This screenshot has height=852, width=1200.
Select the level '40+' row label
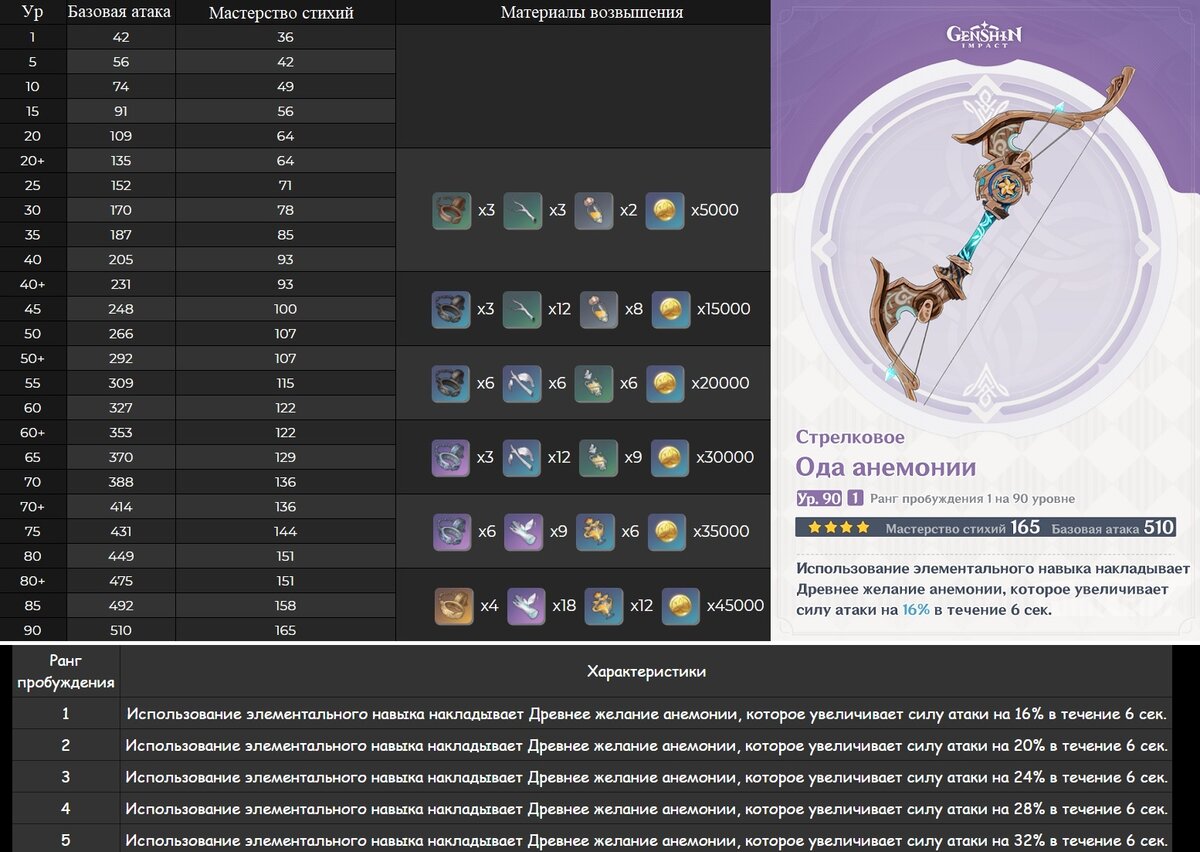pos(33,284)
